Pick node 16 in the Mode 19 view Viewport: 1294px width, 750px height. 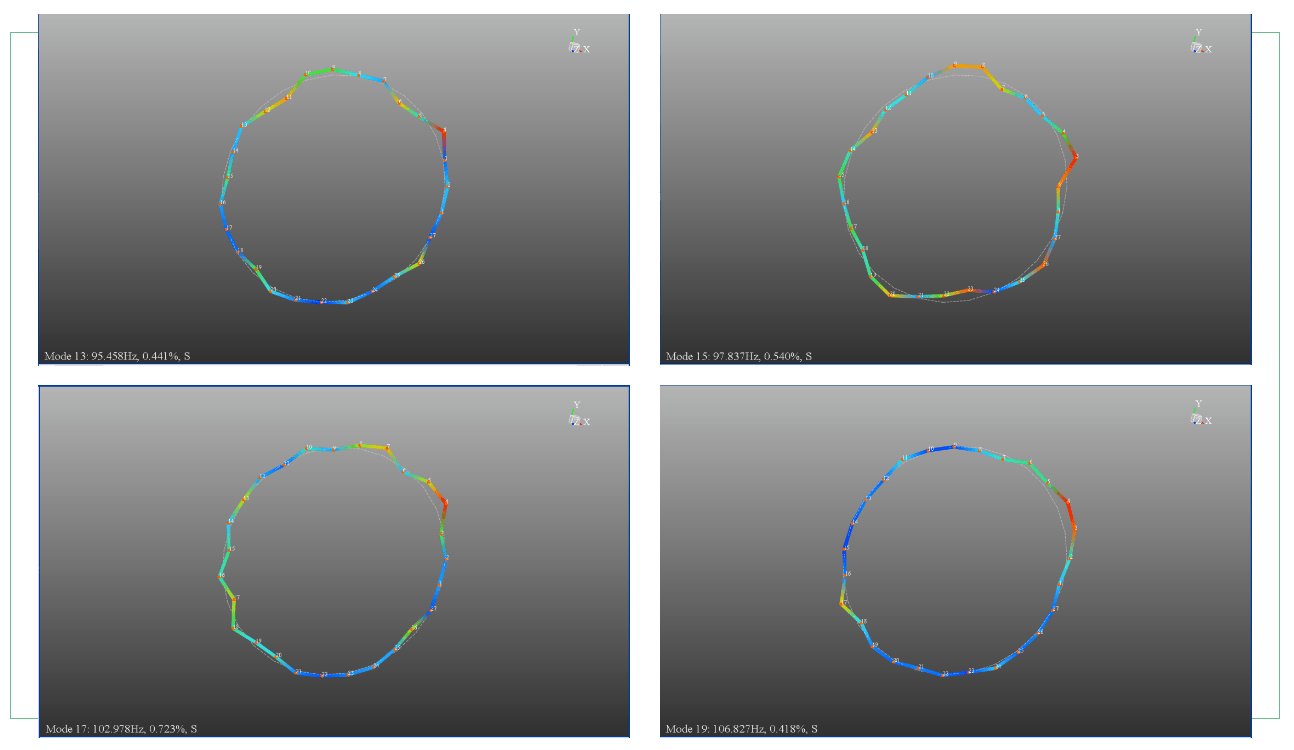[847, 574]
